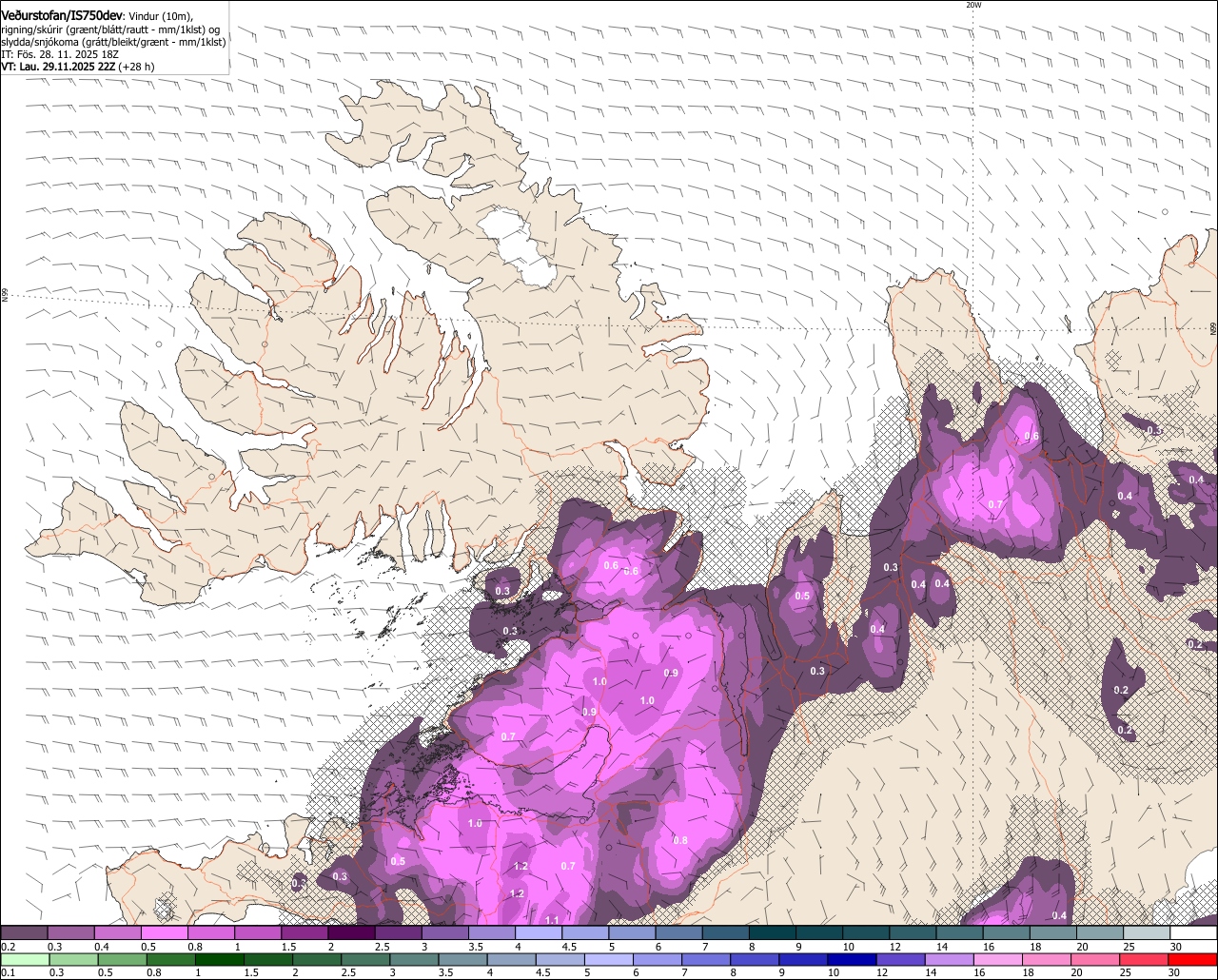Select the lower legend swatch labeled 5
The height and width of the screenshot is (980, 1218).
pyautogui.click(x=607, y=960)
